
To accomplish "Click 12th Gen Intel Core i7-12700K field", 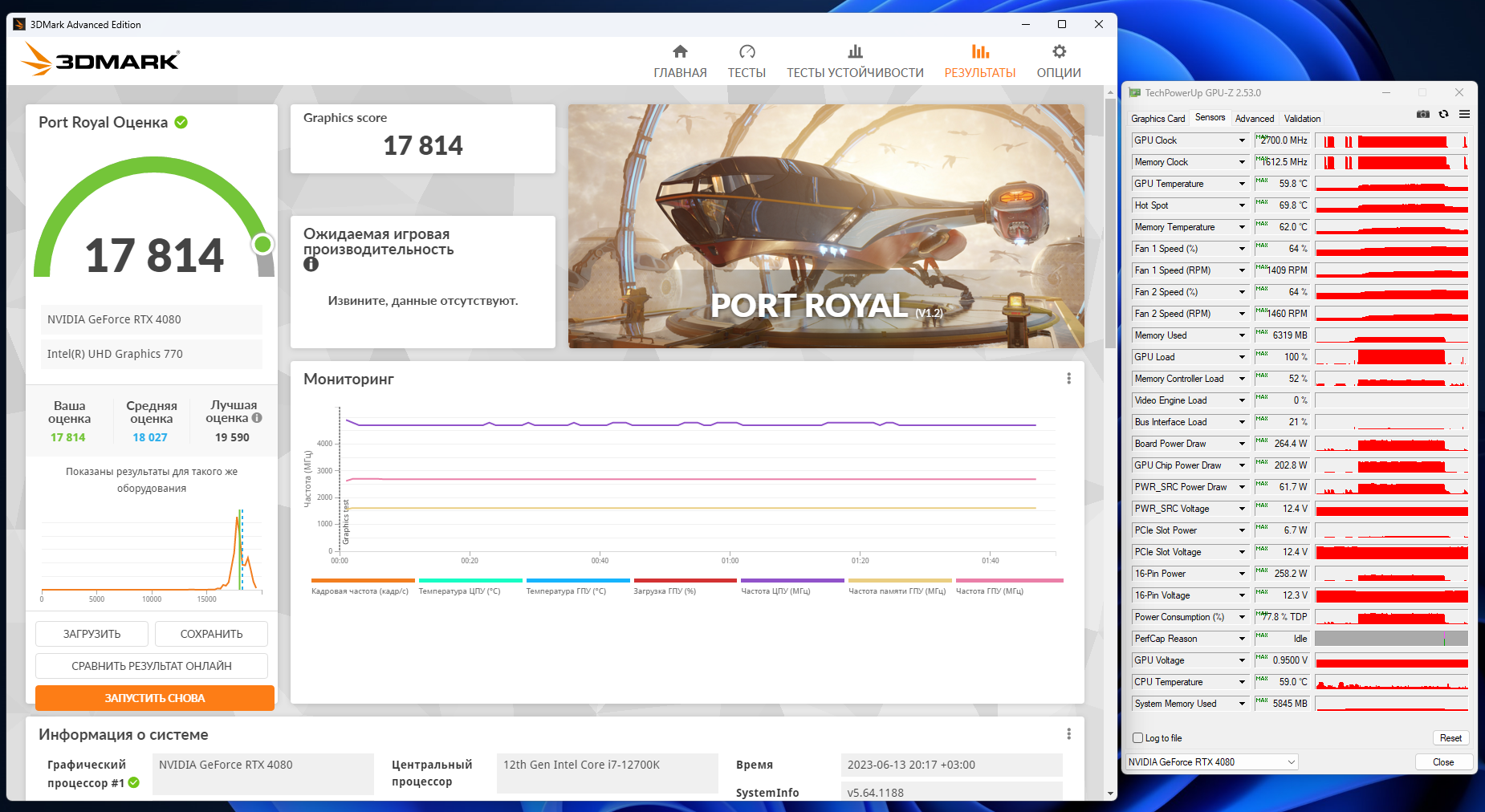I will [x=608, y=773].
